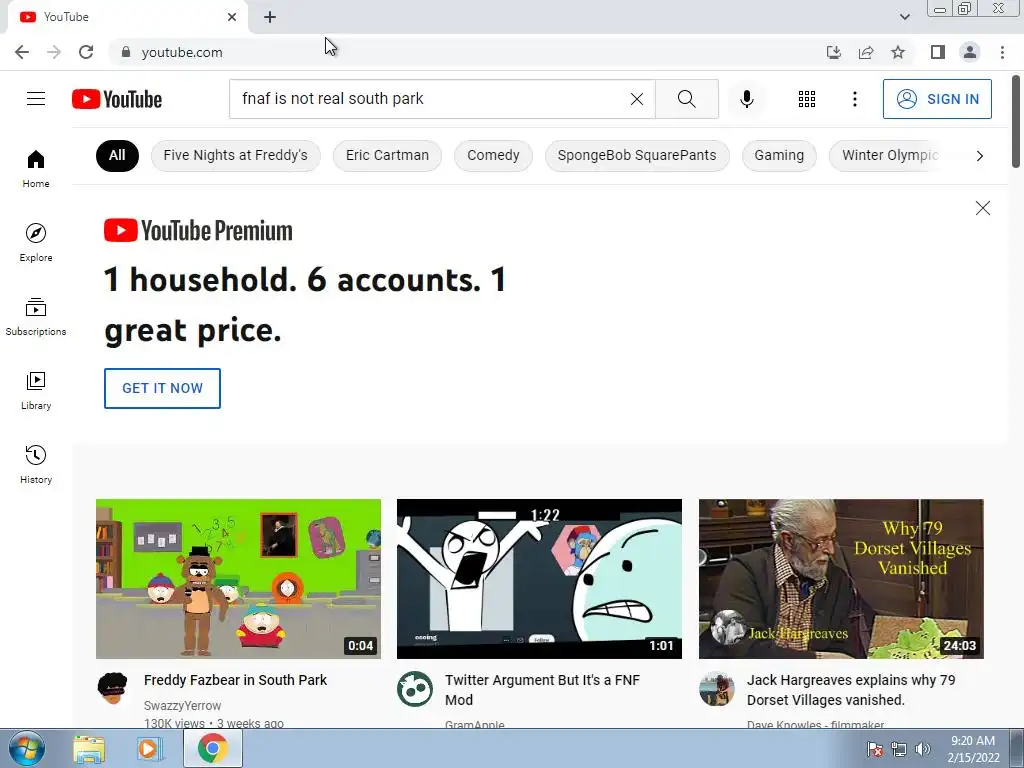Open SwazzyYerrow channel link
The height and width of the screenshot is (768, 1024).
point(182,705)
